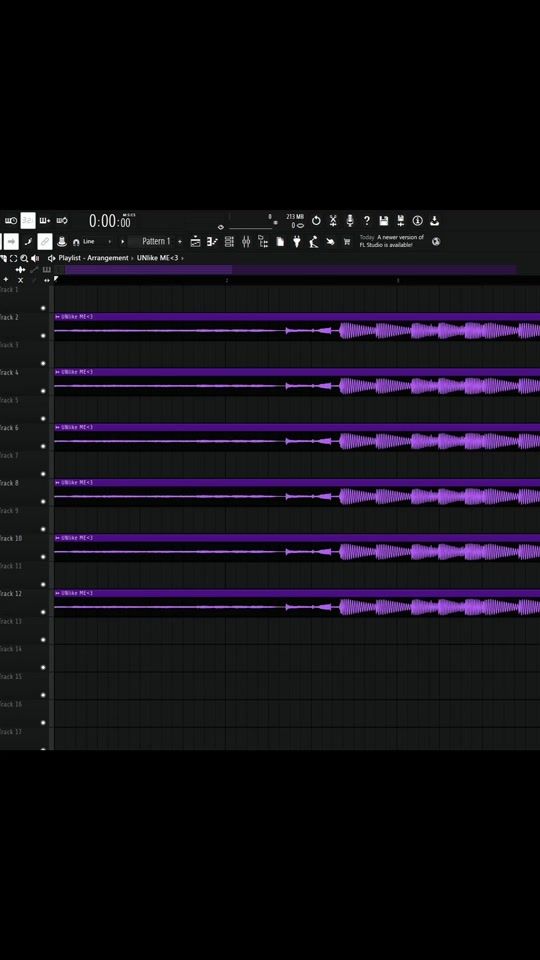Image resolution: width=540 pixels, height=960 pixels.
Task: Select the playlist playback speaker tool
Action: pyautogui.click(x=34, y=258)
